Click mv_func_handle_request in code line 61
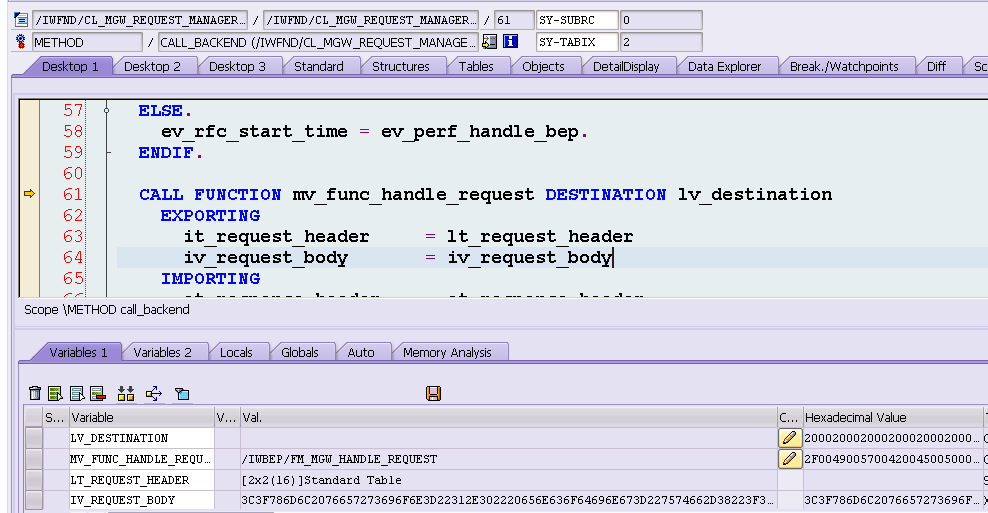This screenshot has width=988, height=513. coord(413,195)
